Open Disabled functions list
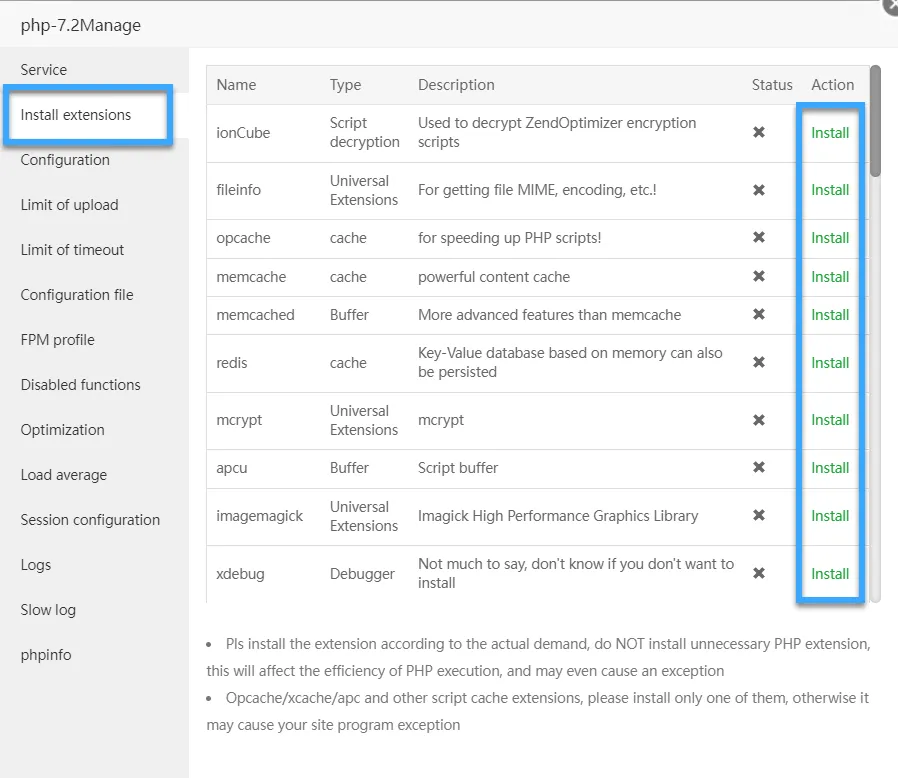Viewport: 898px width, 778px height. [x=80, y=384]
